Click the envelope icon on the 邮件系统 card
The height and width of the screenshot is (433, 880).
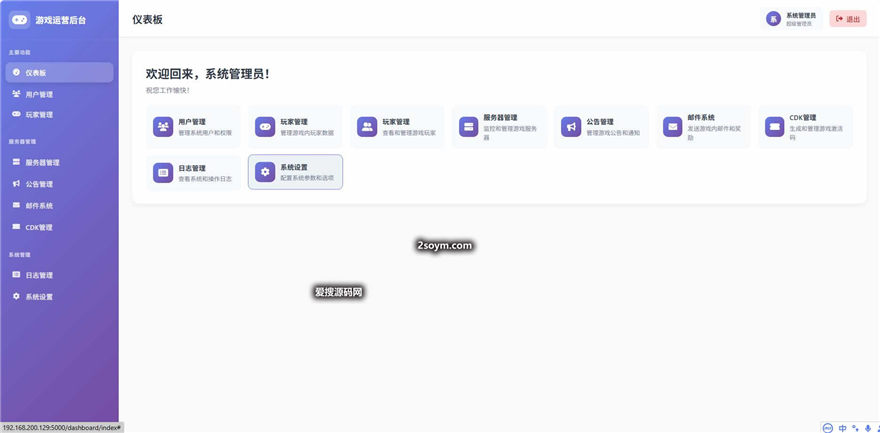[x=673, y=127]
